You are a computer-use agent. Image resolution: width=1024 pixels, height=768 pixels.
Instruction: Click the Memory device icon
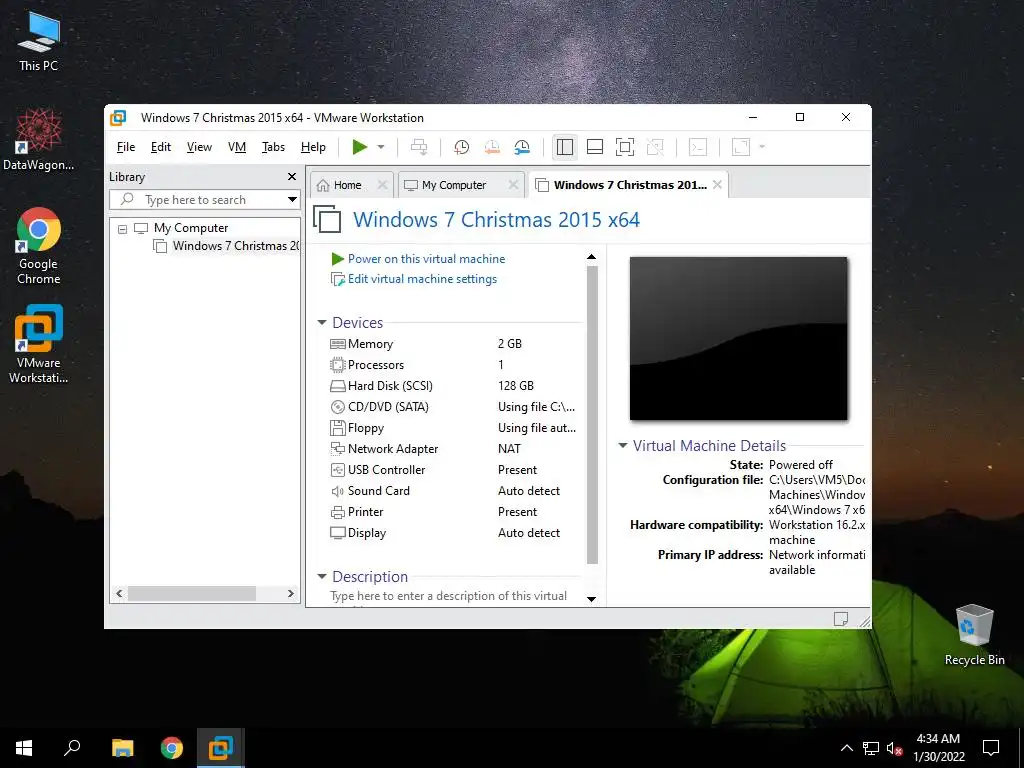click(338, 344)
